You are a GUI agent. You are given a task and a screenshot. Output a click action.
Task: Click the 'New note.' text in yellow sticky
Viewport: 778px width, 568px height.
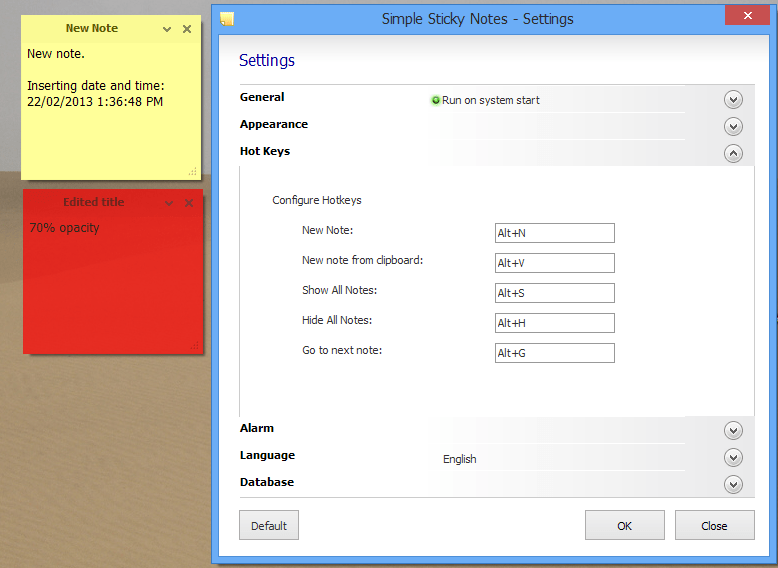(x=56, y=54)
